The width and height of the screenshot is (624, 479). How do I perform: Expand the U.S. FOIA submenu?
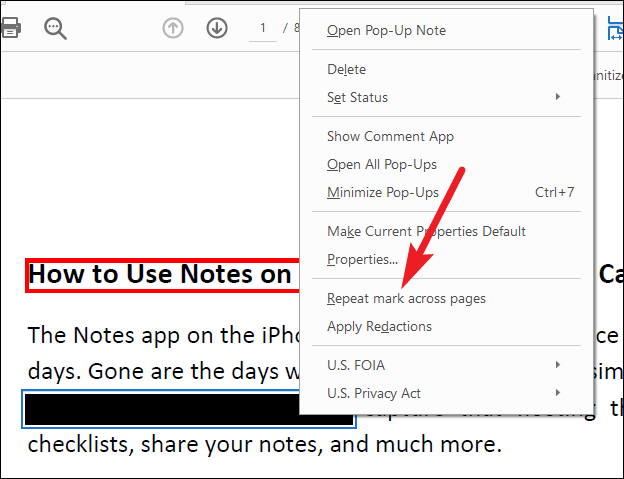tap(447, 365)
